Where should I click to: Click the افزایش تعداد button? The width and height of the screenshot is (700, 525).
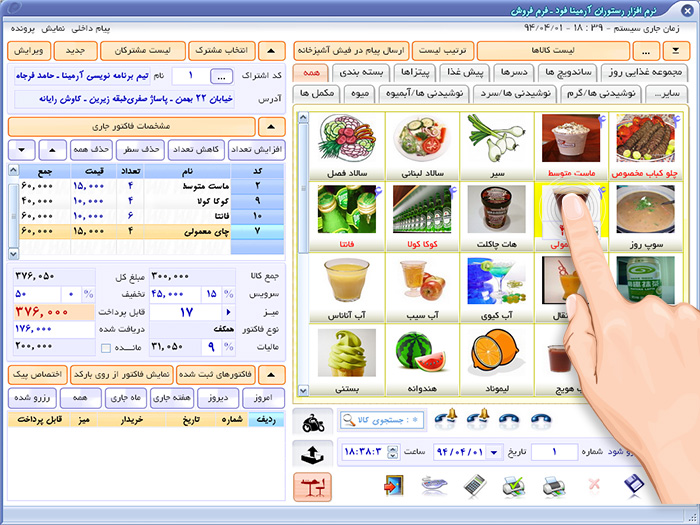click(x=256, y=150)
